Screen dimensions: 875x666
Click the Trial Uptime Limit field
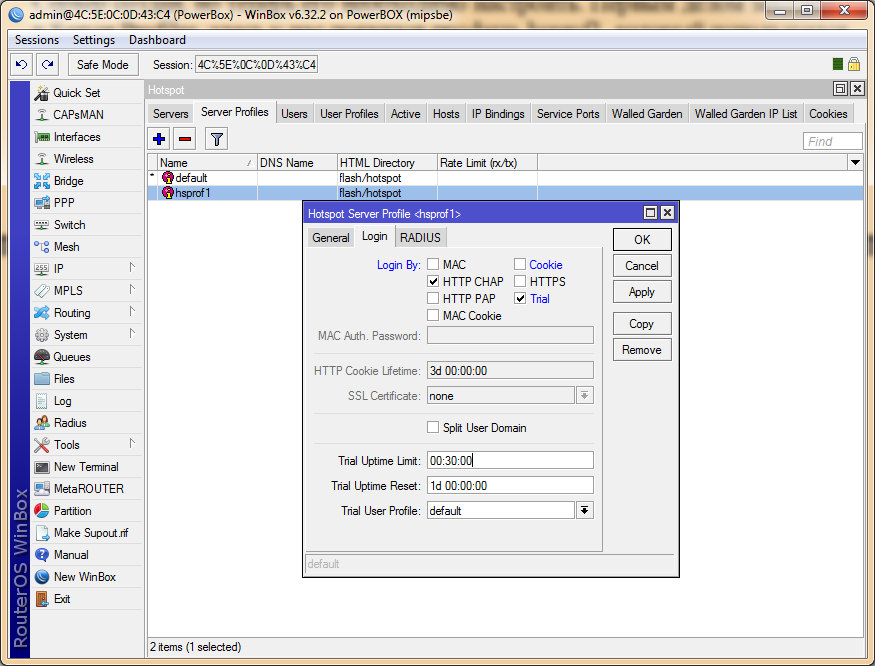[x=509, y=461]
